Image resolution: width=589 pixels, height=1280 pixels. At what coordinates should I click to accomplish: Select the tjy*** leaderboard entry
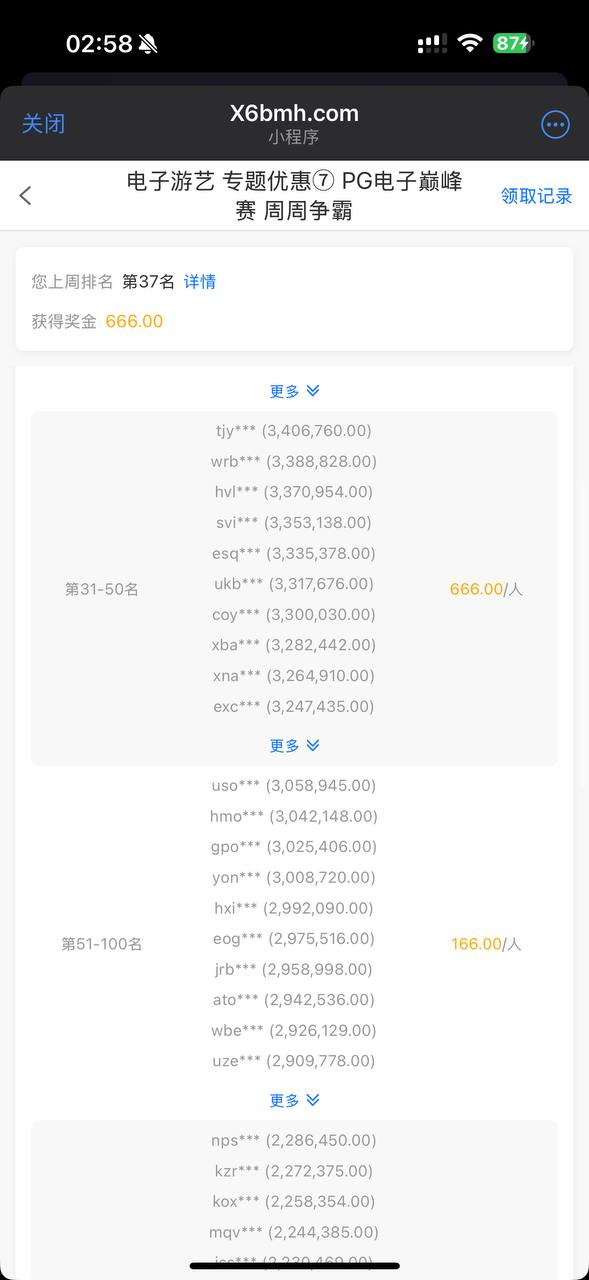[x=294, y=431]
